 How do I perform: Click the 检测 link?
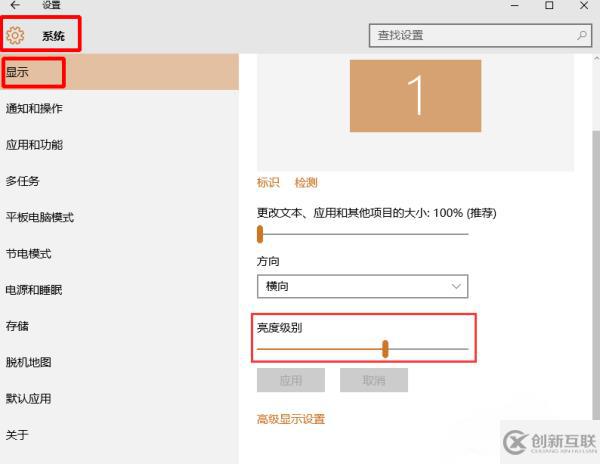tap(306, 182)
